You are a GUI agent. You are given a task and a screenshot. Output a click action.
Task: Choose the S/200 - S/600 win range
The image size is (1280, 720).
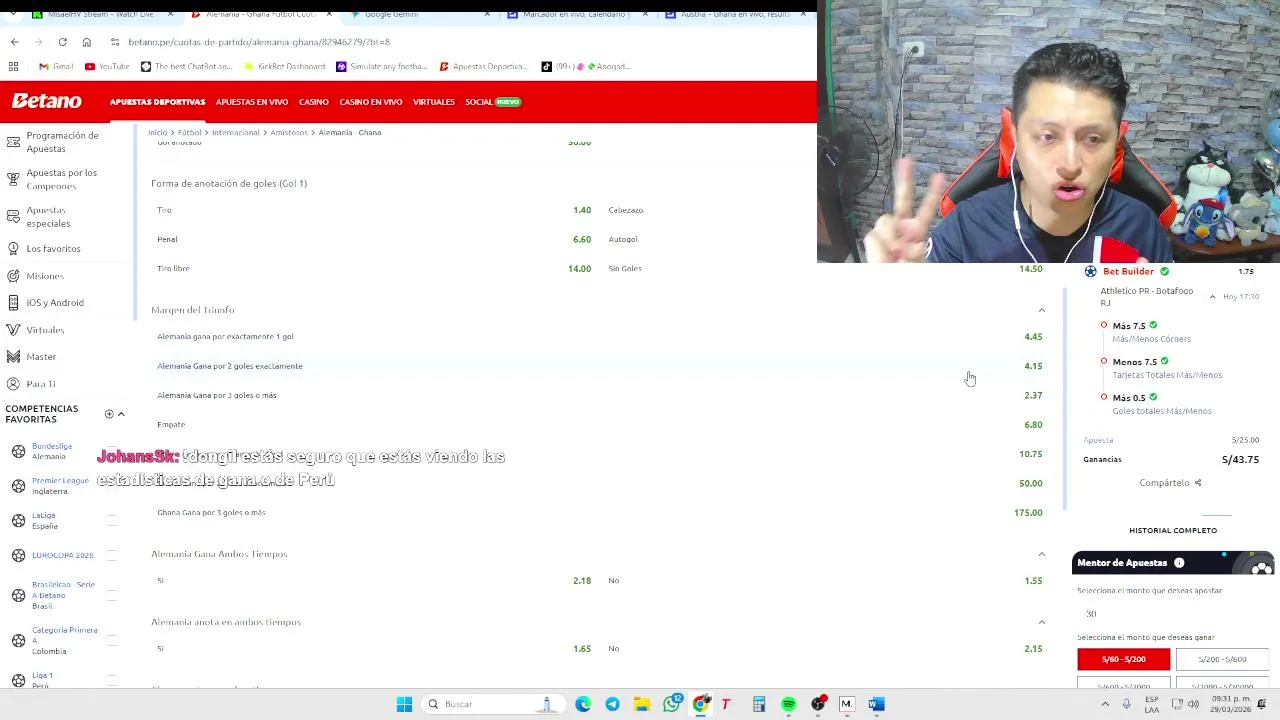click(x=1222, y=659)
